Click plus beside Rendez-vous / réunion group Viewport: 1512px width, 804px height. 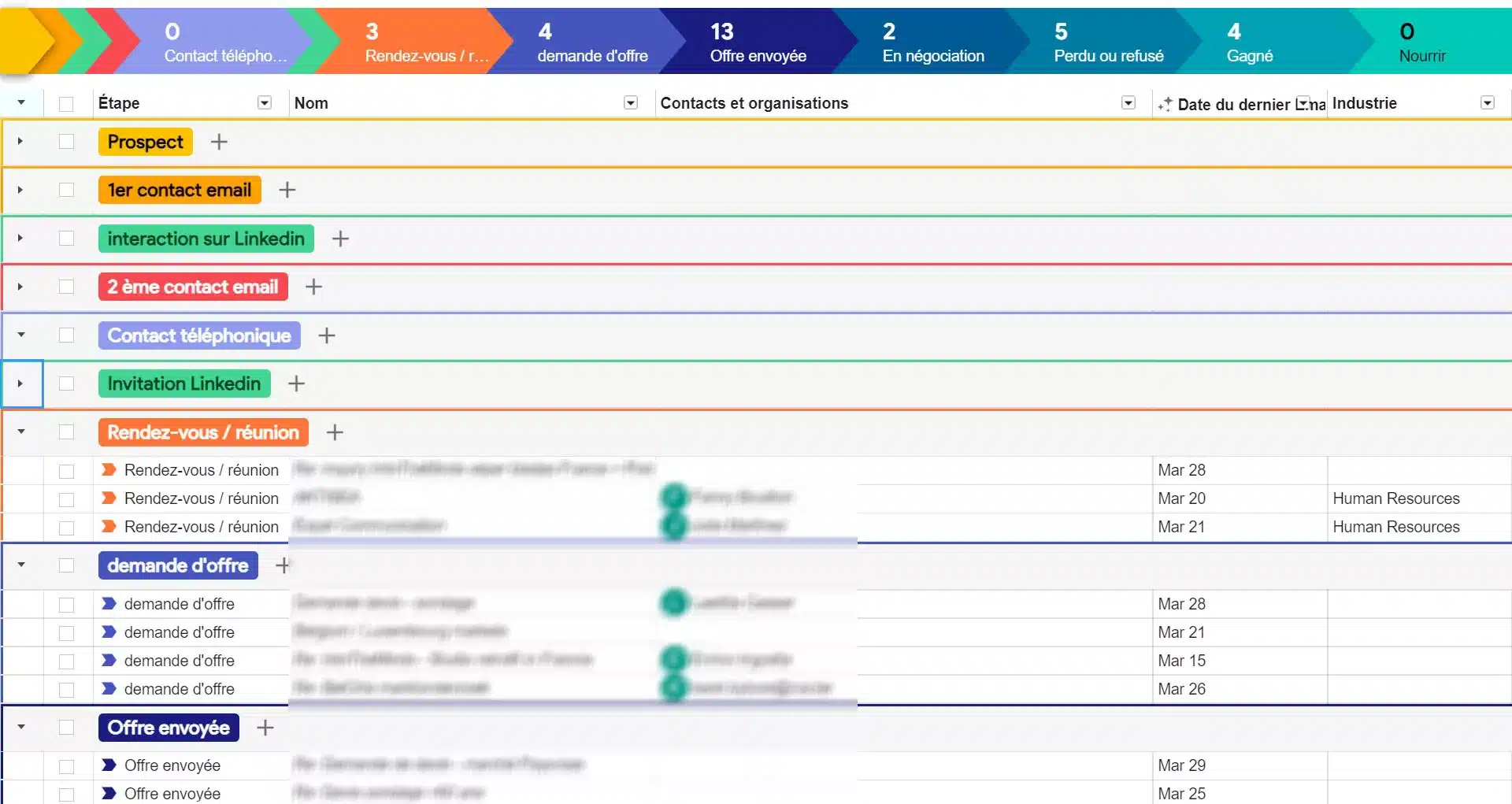point(335,432)
